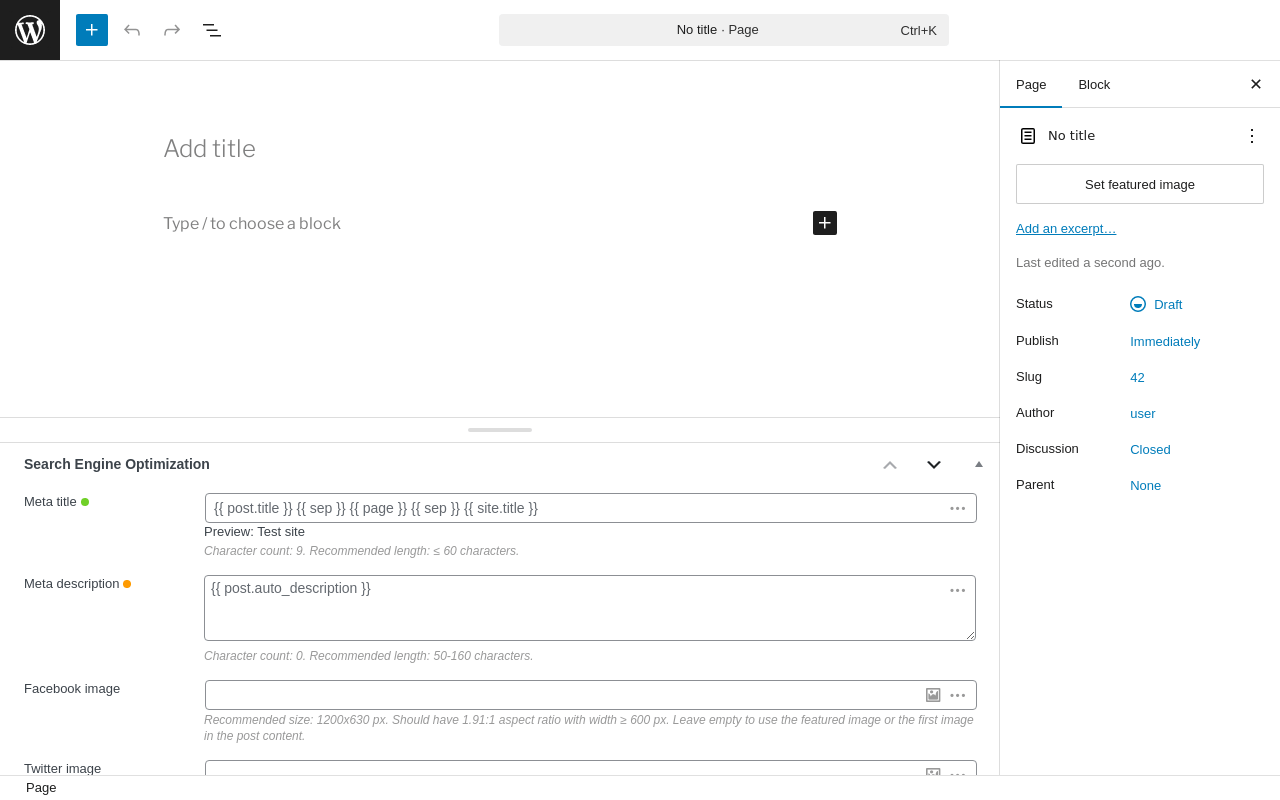Toggle the Closed discussion setting

pos(1150,450)
